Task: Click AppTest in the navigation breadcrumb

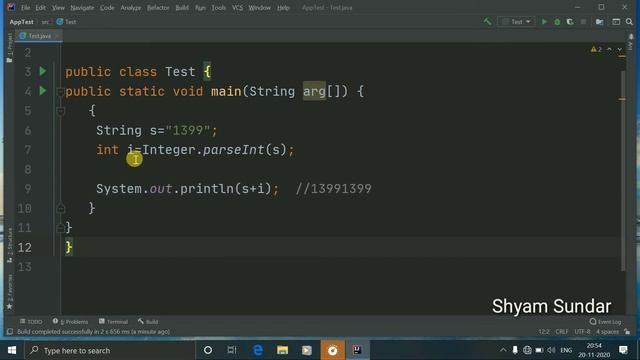Action: [21, 22]
